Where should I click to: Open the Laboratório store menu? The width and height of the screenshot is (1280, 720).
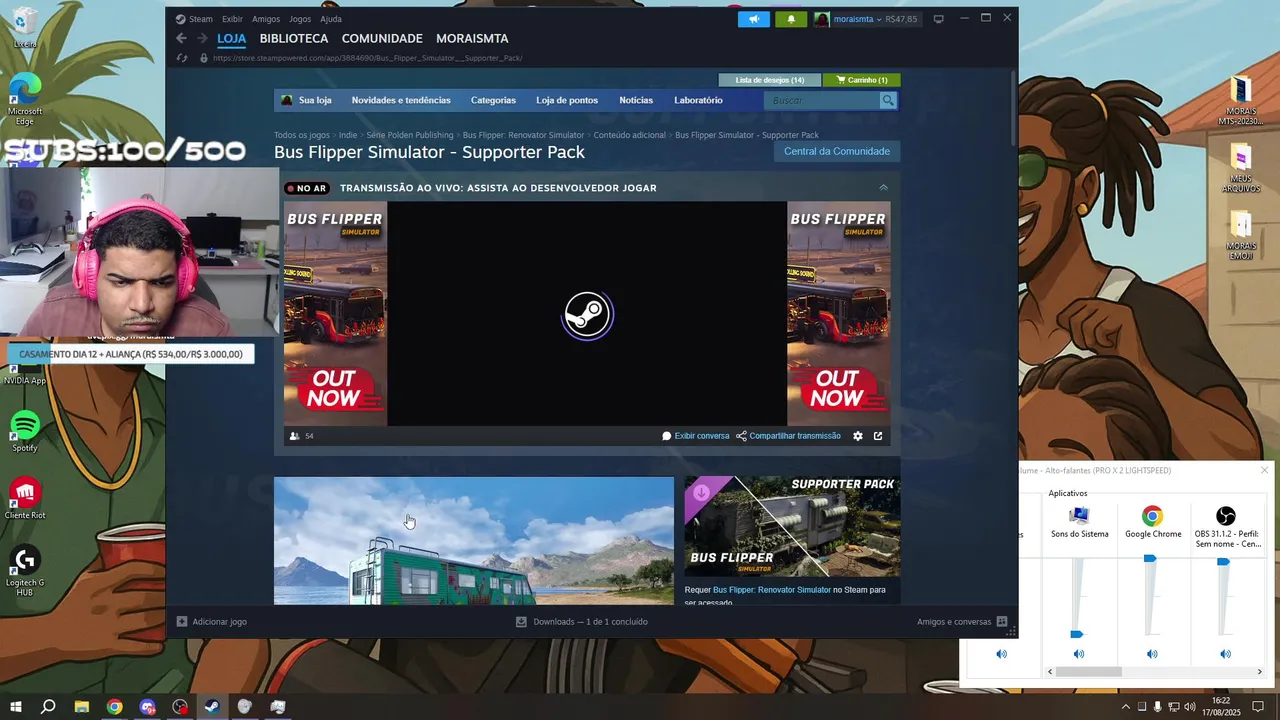coord(698,100)
